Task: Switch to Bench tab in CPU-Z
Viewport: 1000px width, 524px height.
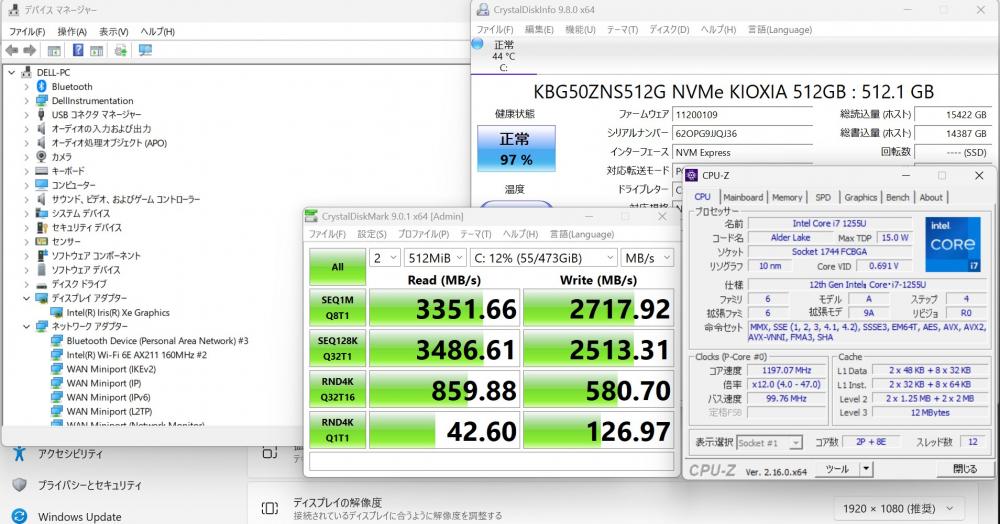Action: (897, 197)
